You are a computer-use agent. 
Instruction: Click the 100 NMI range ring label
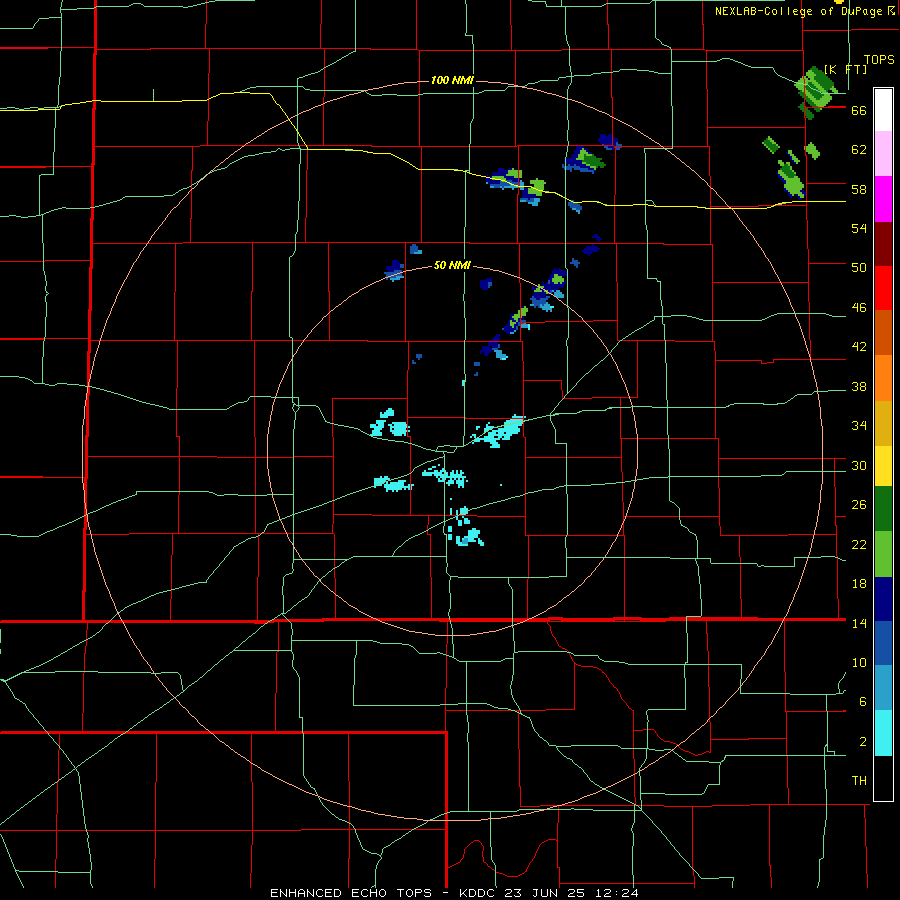[452, 80]
